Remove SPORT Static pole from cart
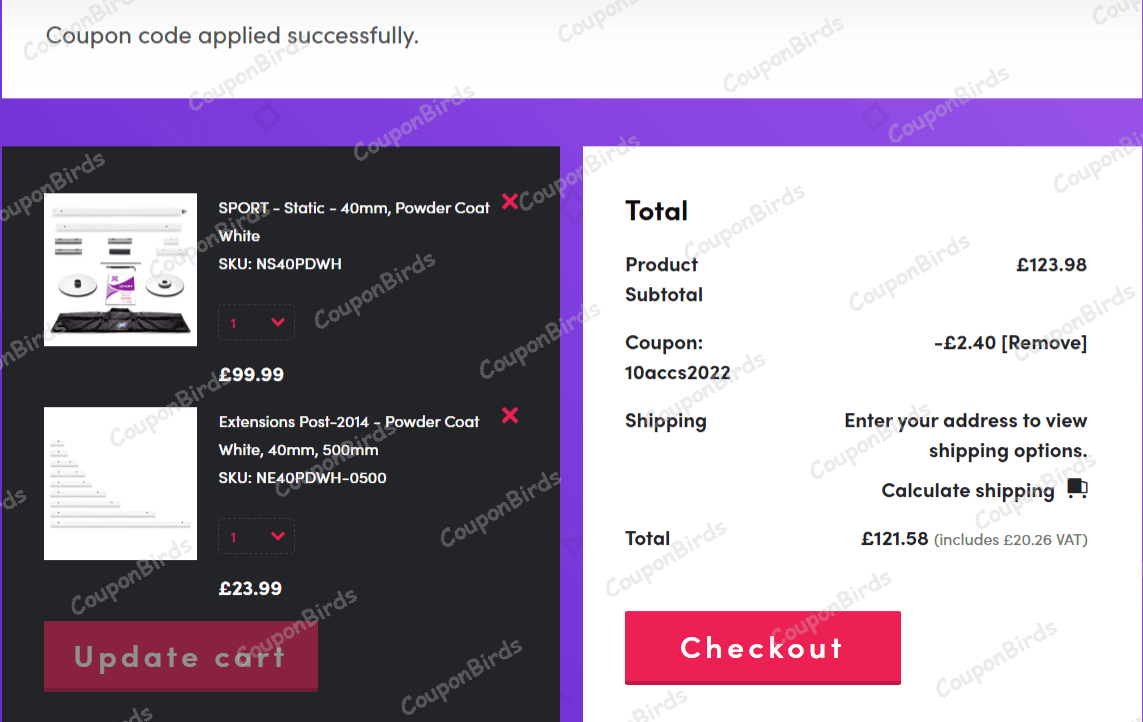This screenshot has width=1143, height=722. pyautogui.click(x=510, y=201)
